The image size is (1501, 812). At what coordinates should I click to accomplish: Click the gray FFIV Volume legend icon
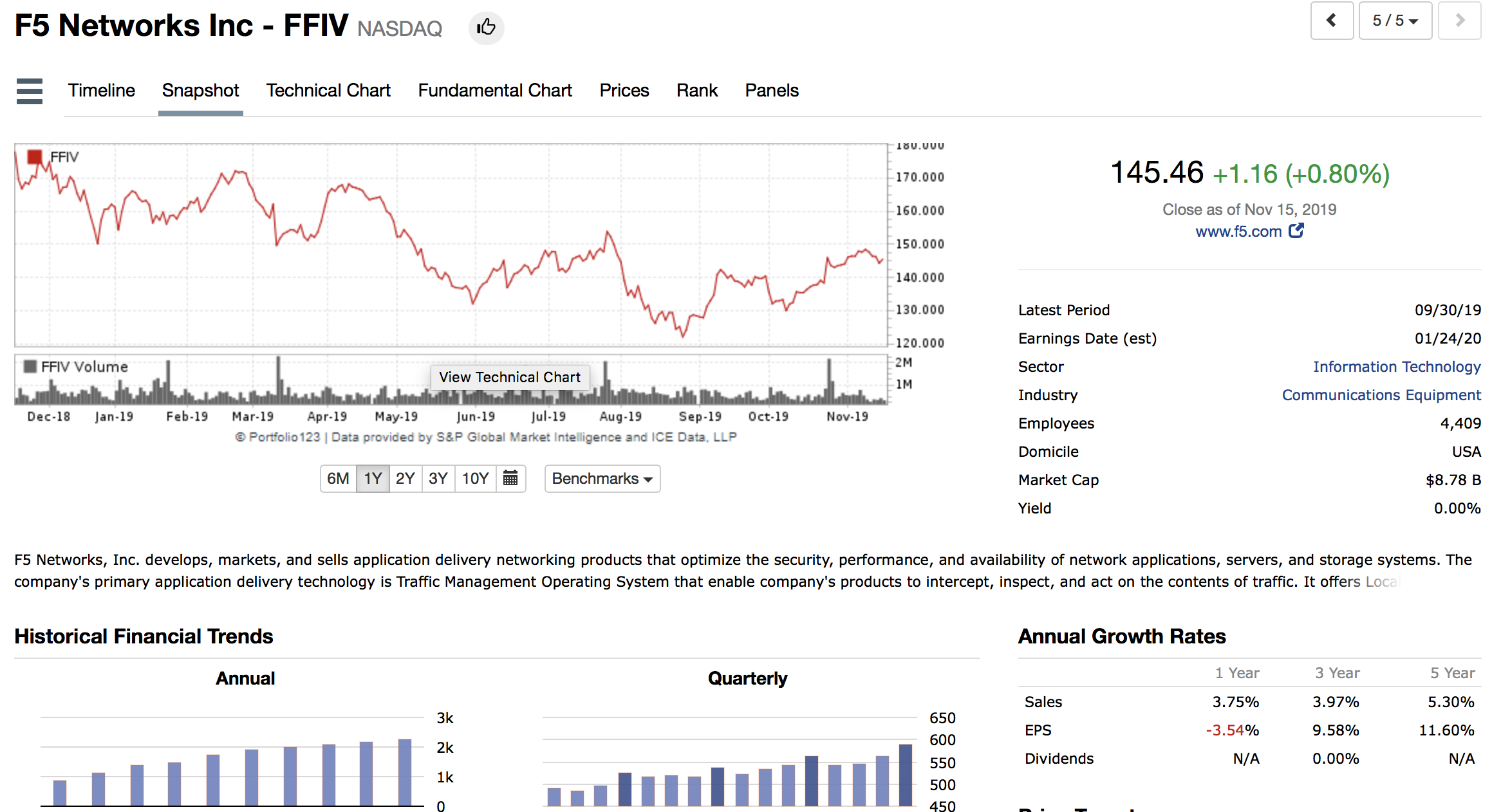pos(30,367)
